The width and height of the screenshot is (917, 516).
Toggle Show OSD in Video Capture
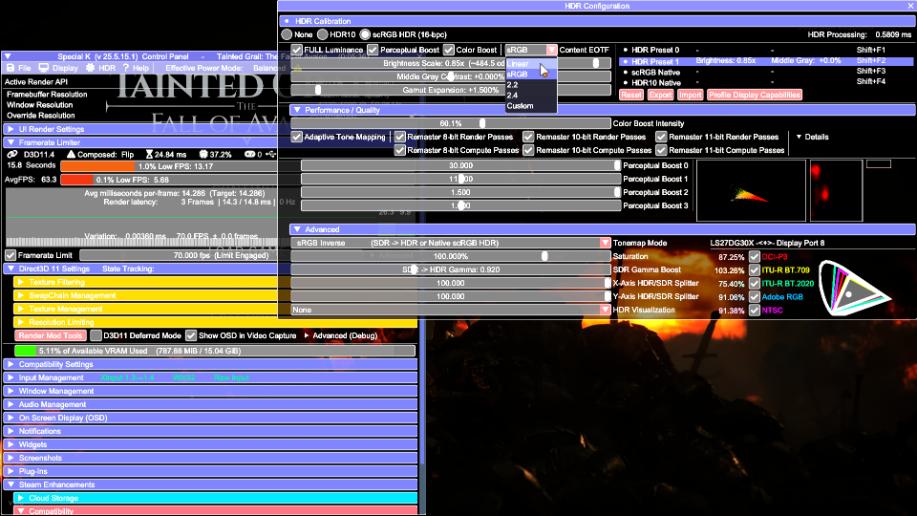click(x=191, y=336)
